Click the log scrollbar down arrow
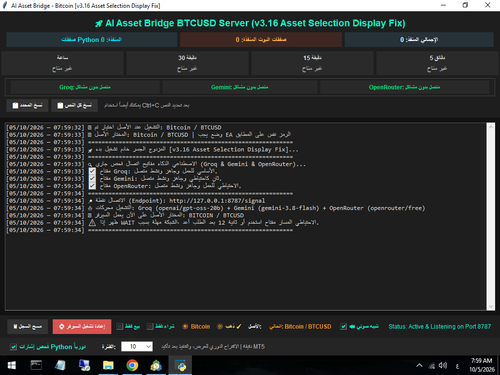500x375 pixels. (x=491, y=306)
